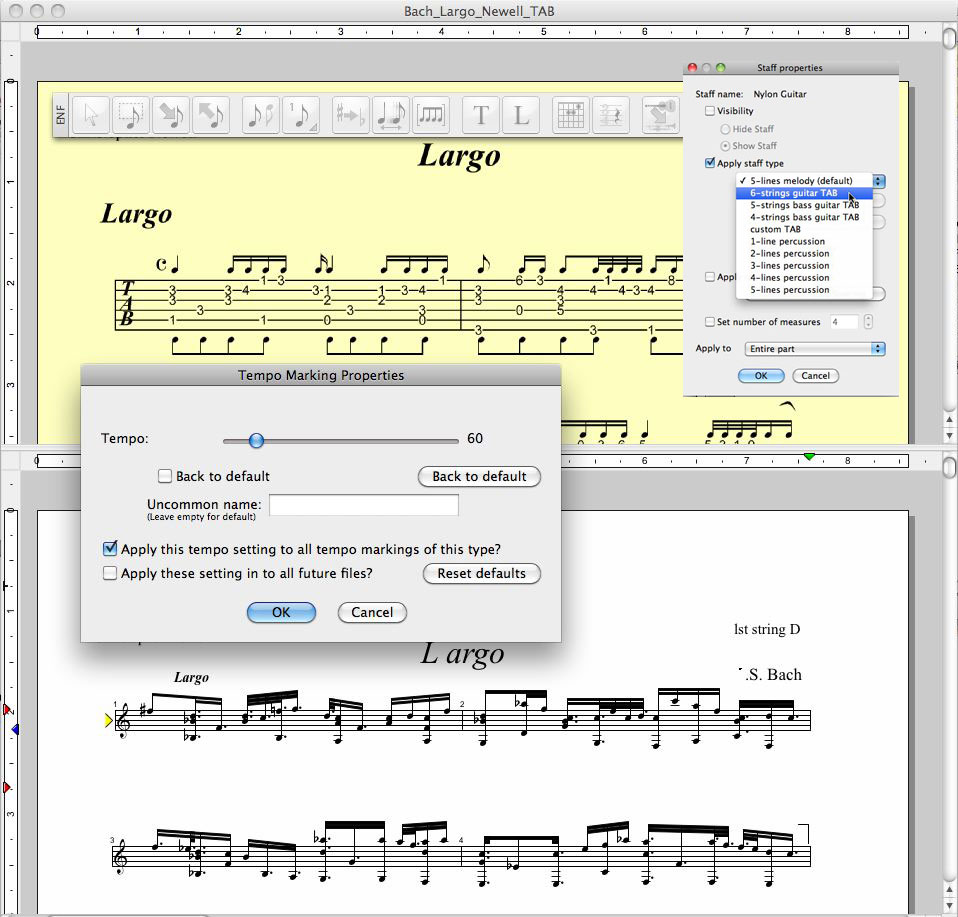958x917 pixels.
Task: Click the staff lines with rest icon
Action: pos(611,115)
